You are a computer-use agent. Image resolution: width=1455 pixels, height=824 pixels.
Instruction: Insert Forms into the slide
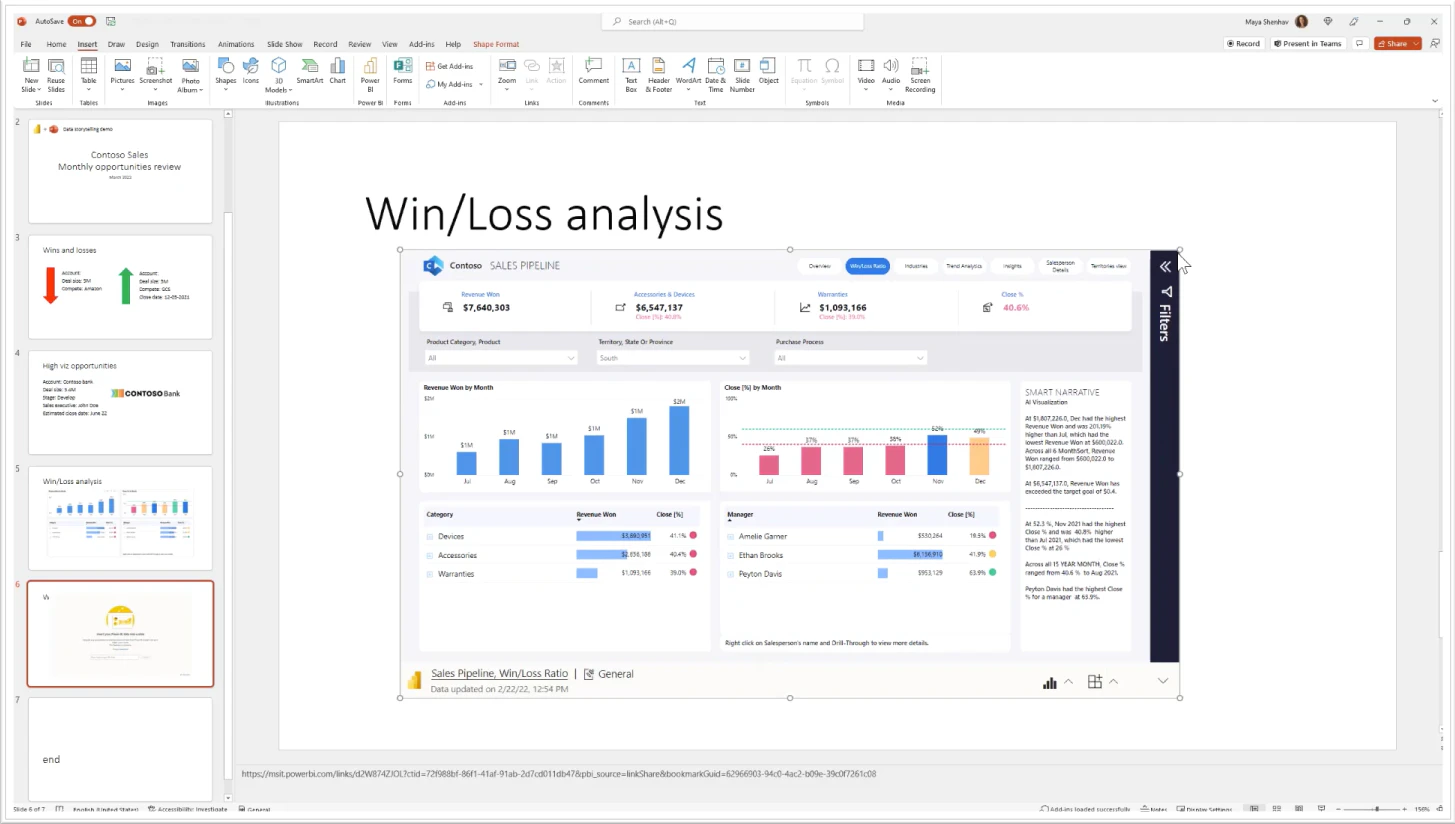pyautogui.click(x=403, y=72)
